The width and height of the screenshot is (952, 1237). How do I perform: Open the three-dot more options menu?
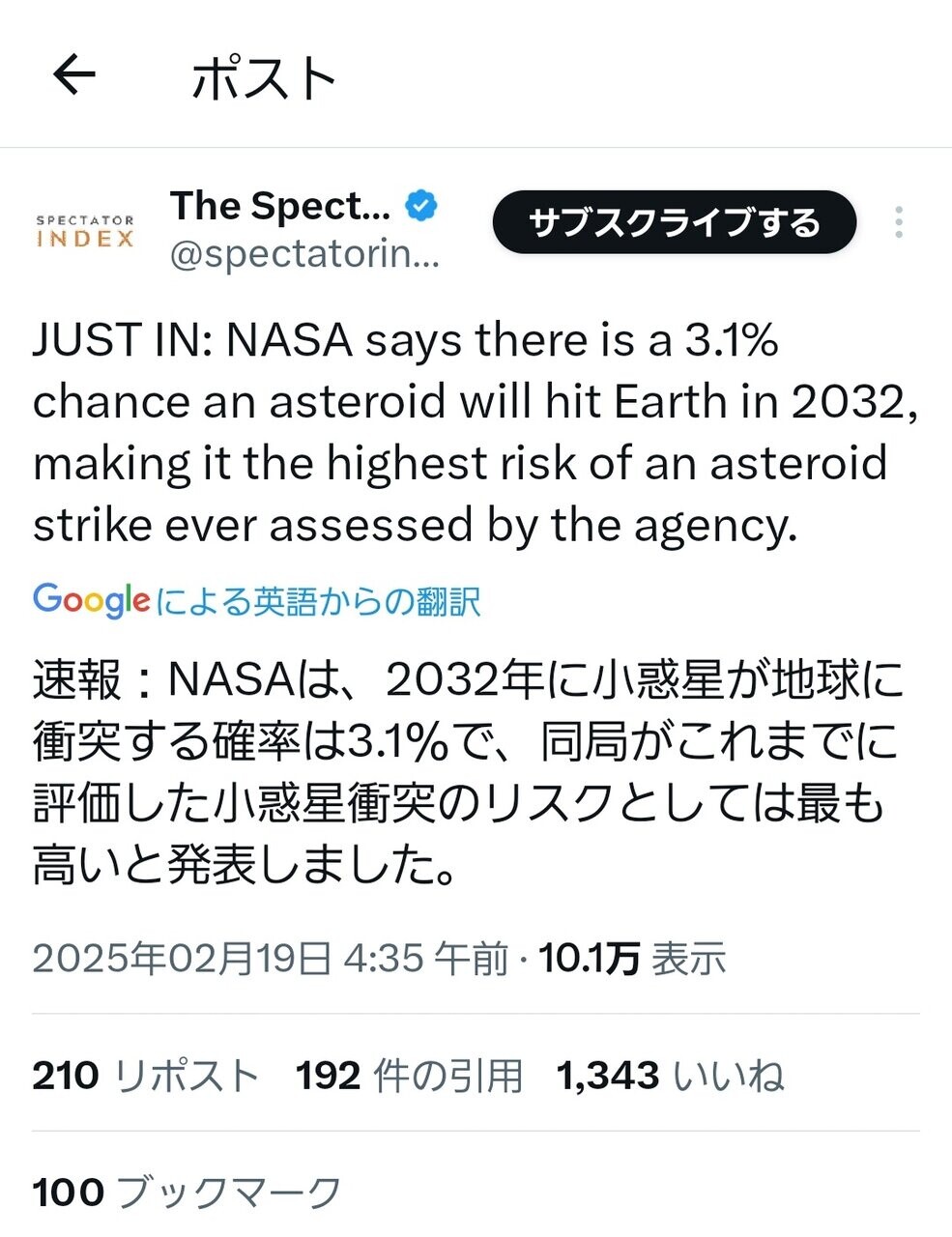click(x=899, y=223)
